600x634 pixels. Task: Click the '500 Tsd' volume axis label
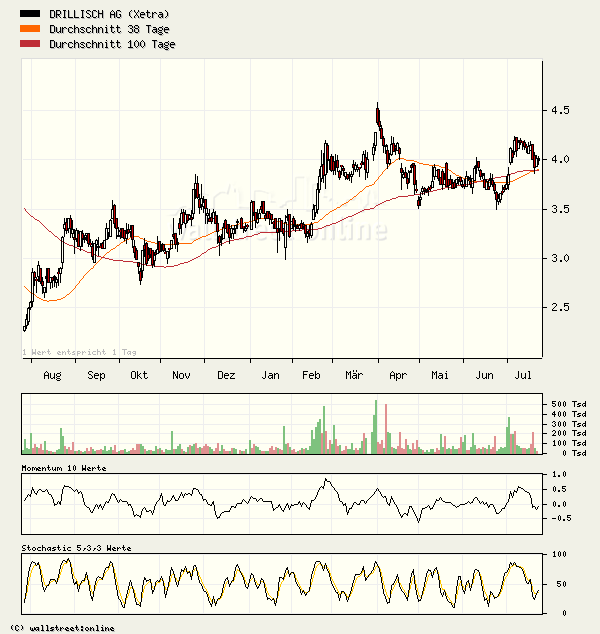pos(568,404)
